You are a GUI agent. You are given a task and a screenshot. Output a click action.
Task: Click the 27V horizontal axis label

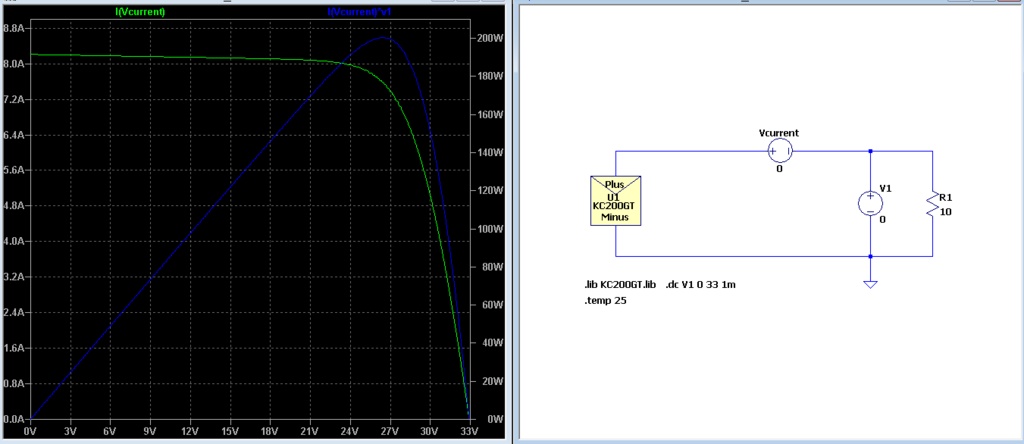tap(390, 432)
